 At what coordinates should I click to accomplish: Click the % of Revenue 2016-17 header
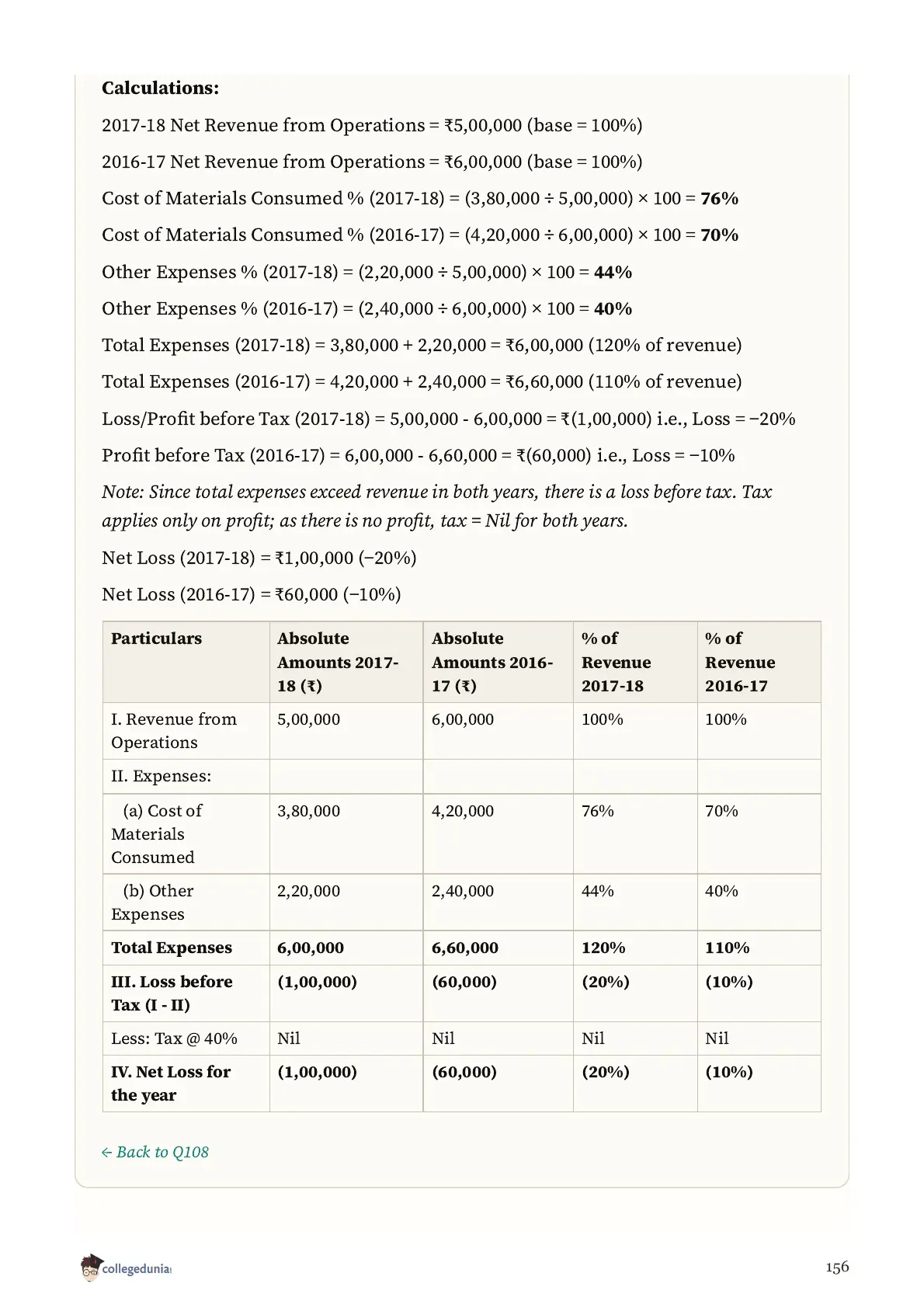(740, 662)
